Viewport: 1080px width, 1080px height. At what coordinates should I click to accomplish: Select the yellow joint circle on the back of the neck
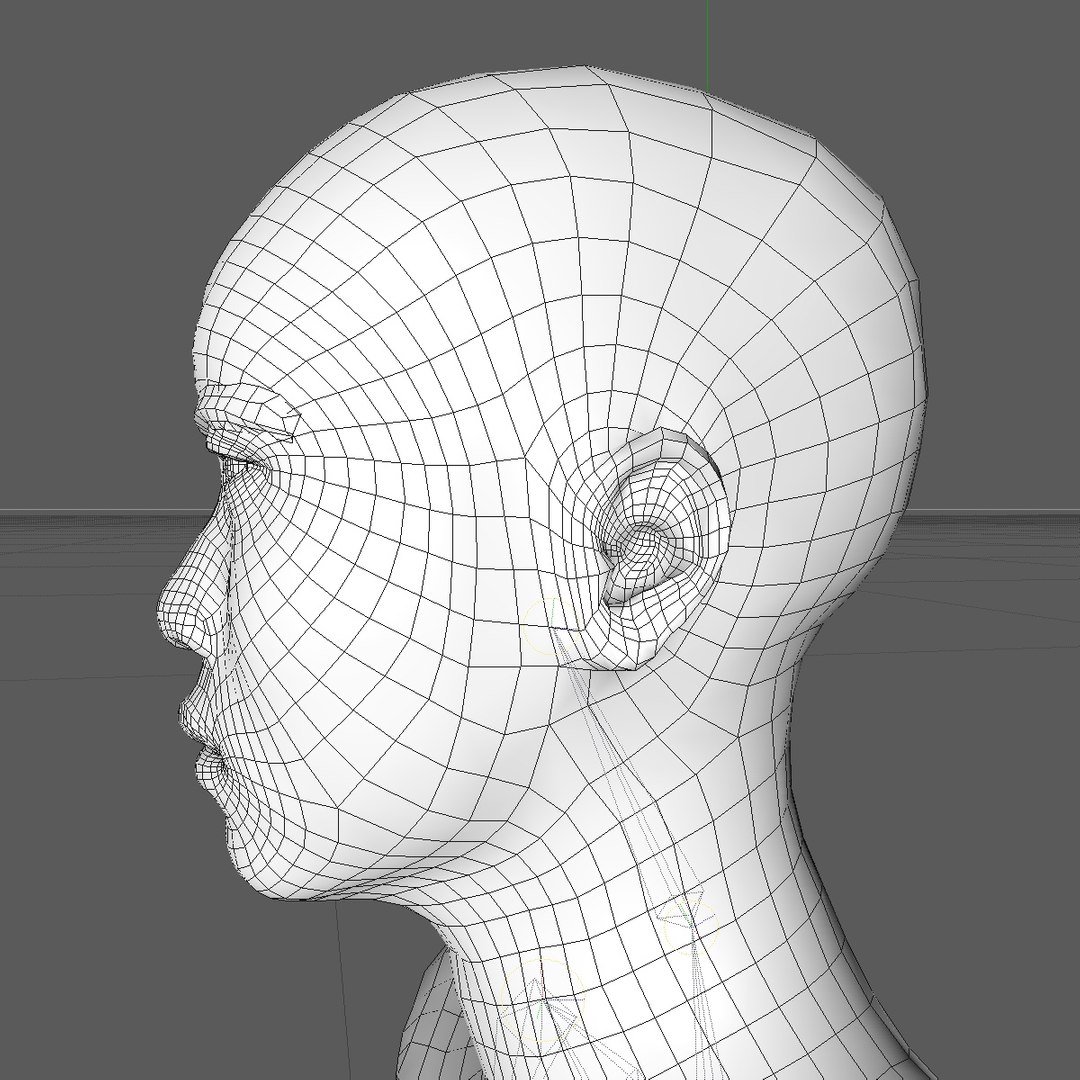tap(691, 928)
